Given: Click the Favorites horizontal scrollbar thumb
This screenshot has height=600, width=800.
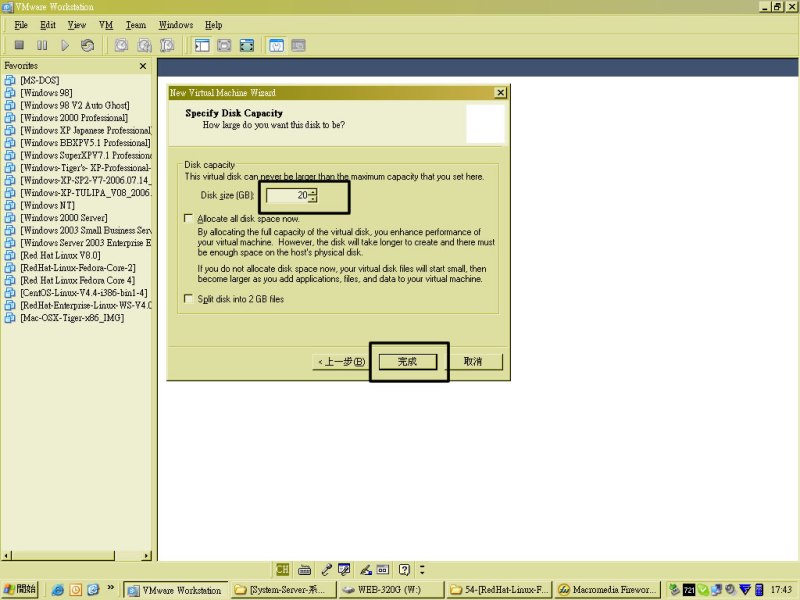Looking at the screenshot, I should point(63,555).
